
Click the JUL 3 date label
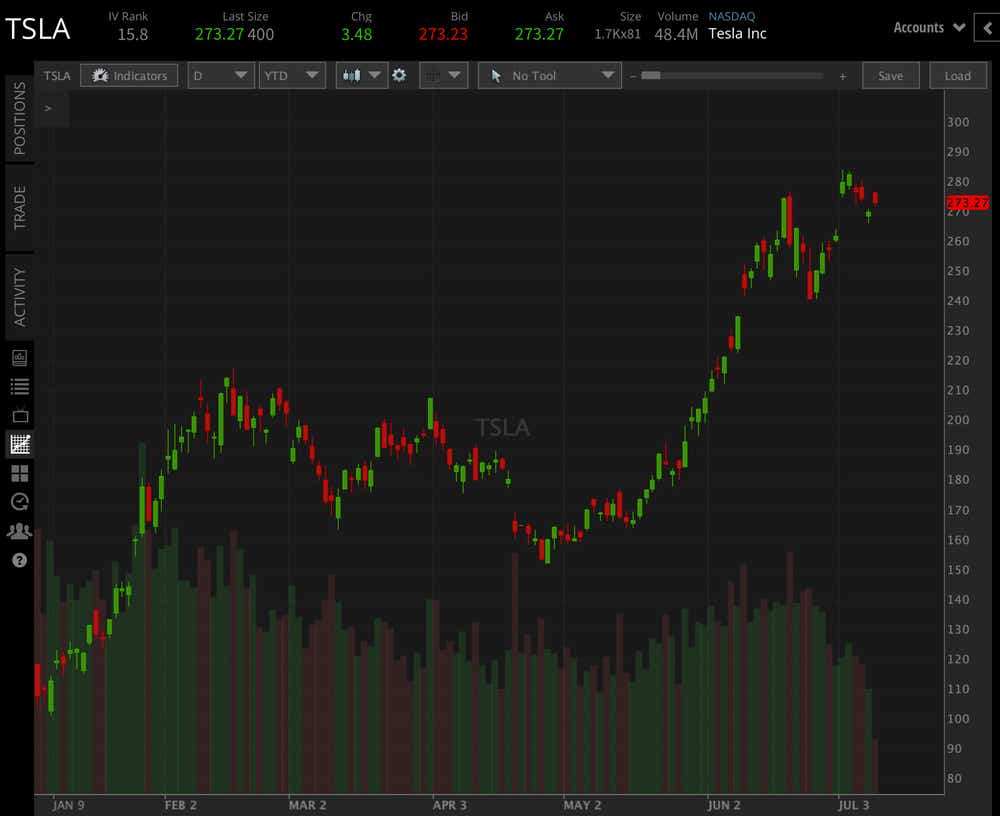point(853,805)
